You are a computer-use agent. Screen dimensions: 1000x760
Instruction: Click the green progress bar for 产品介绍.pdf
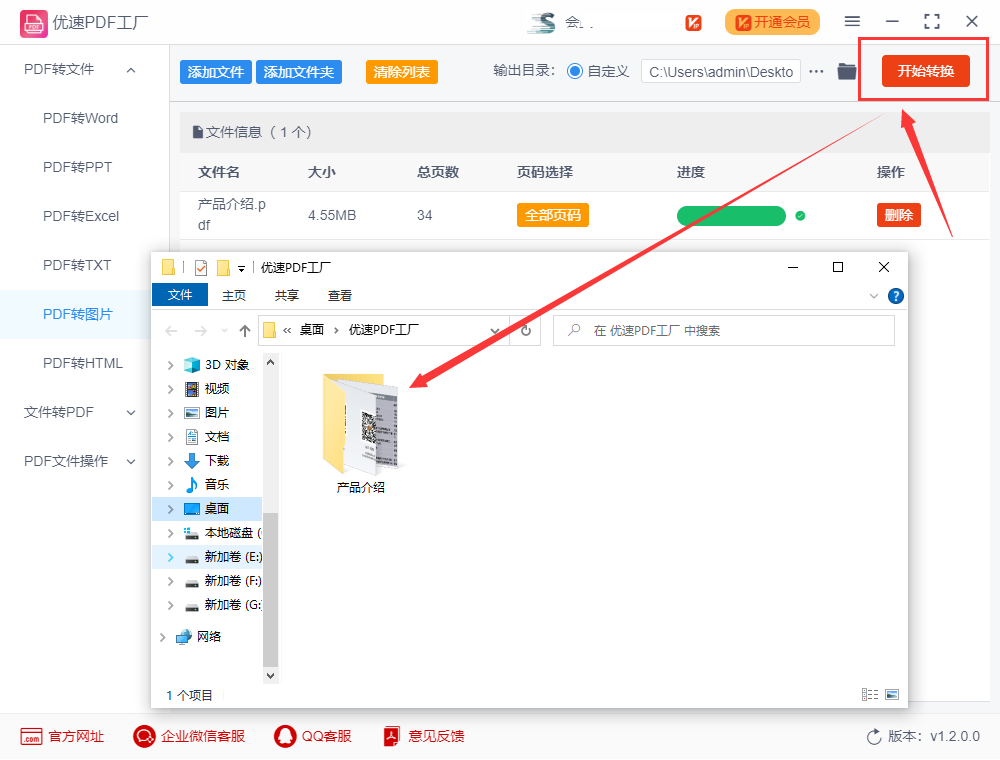tap(732, 216)
